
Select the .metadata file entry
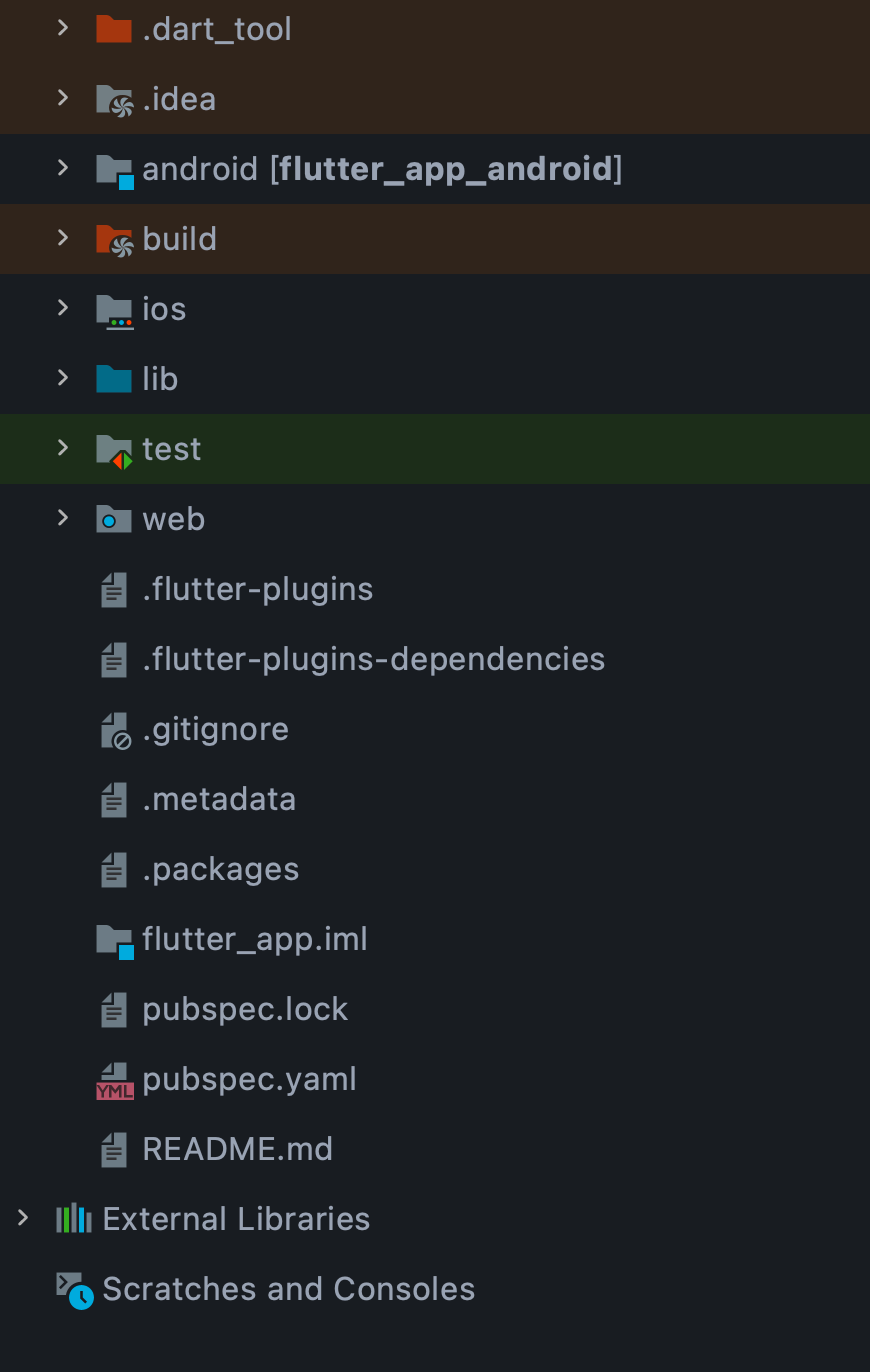(x=219, y=799)
